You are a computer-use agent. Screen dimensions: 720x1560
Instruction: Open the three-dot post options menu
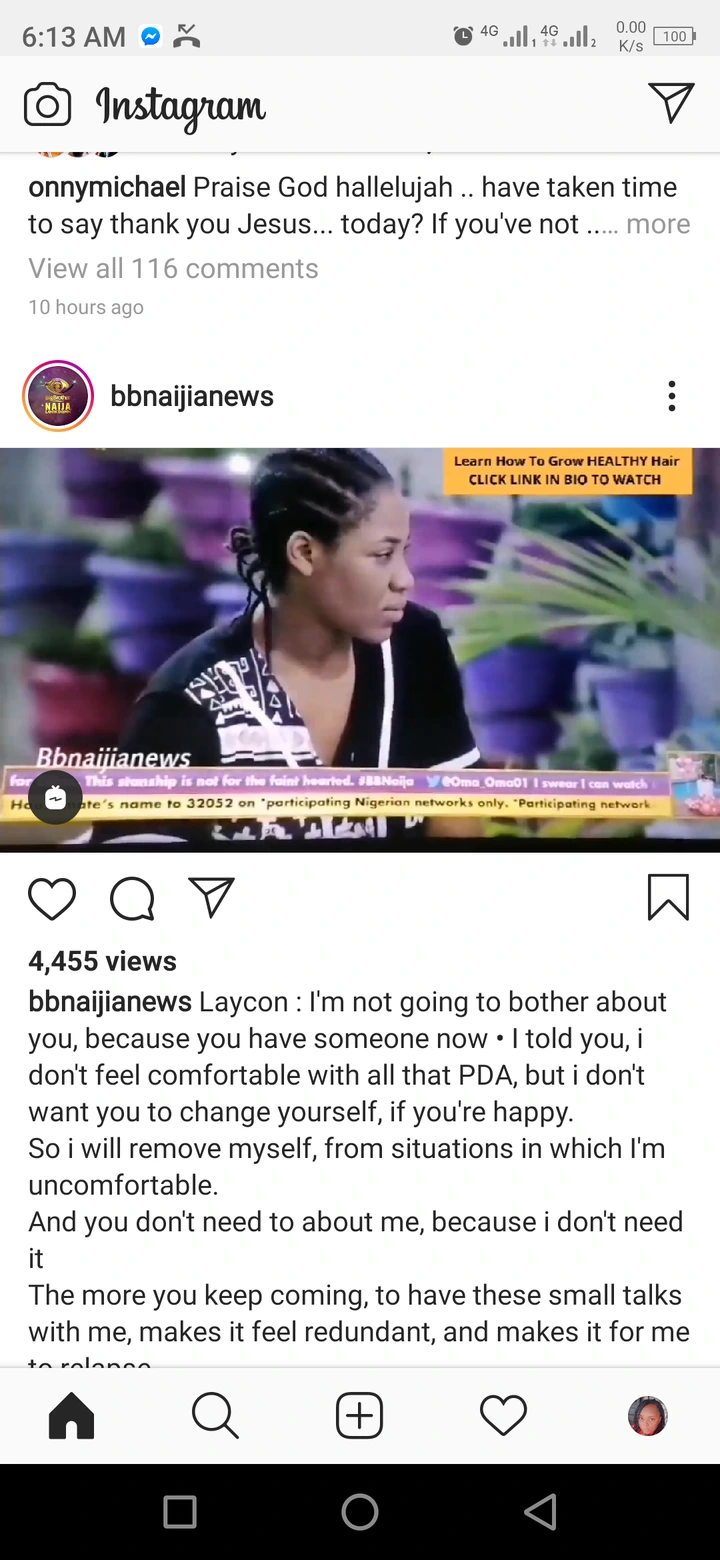(x=672, y=396)
